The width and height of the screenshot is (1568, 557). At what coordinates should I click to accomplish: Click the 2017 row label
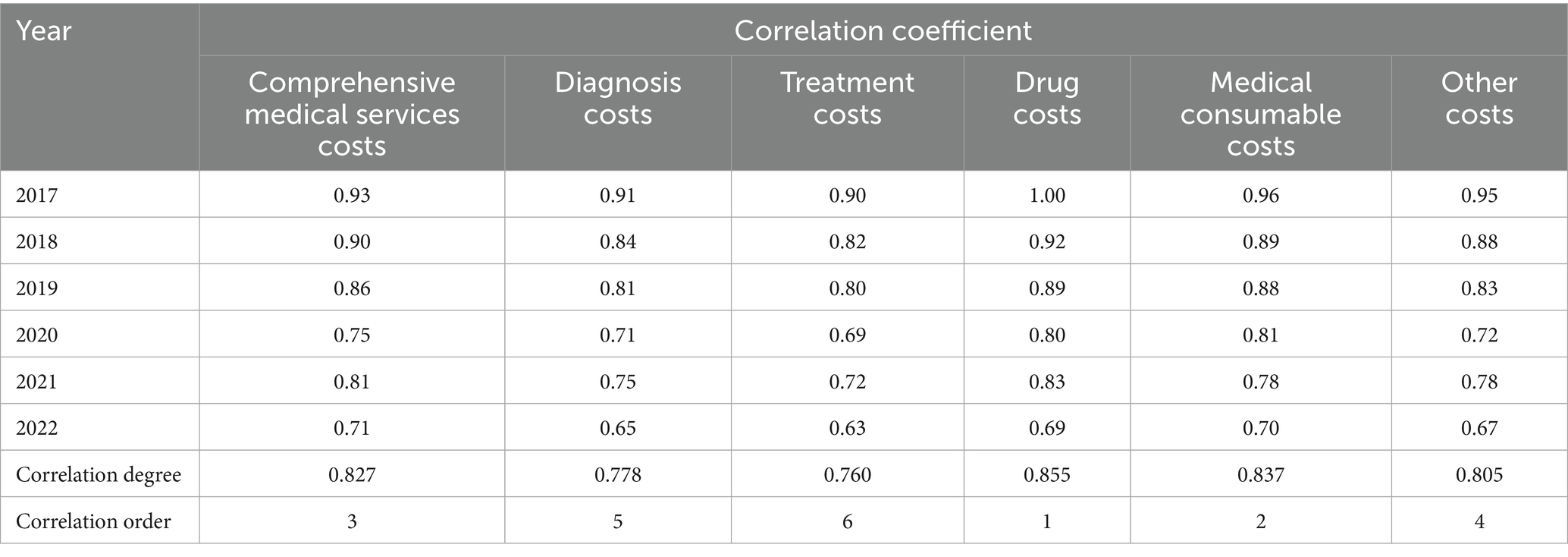coord(37,196)
